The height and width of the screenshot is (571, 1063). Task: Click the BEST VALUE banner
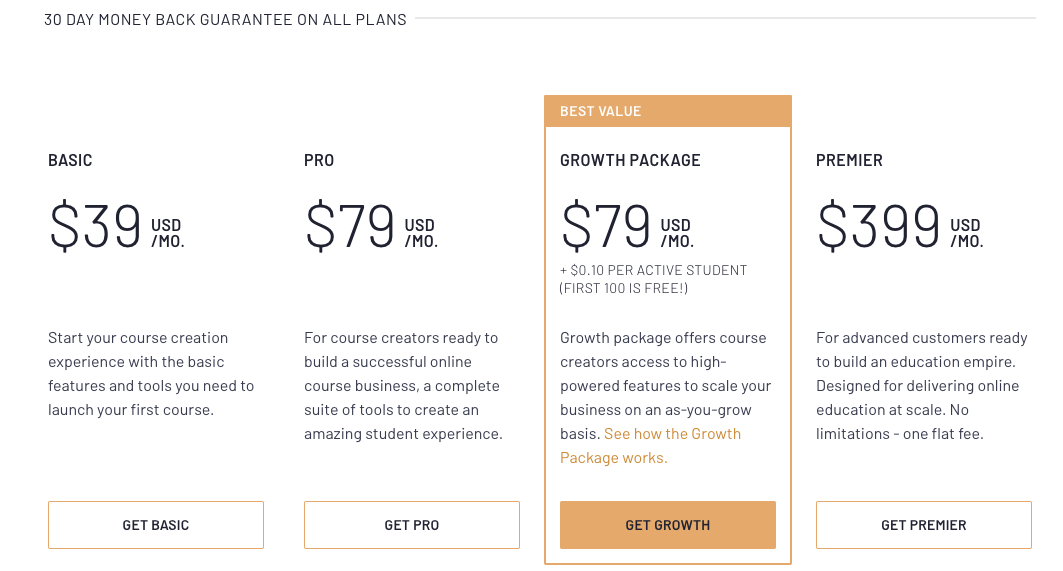[x=668, y=111]
